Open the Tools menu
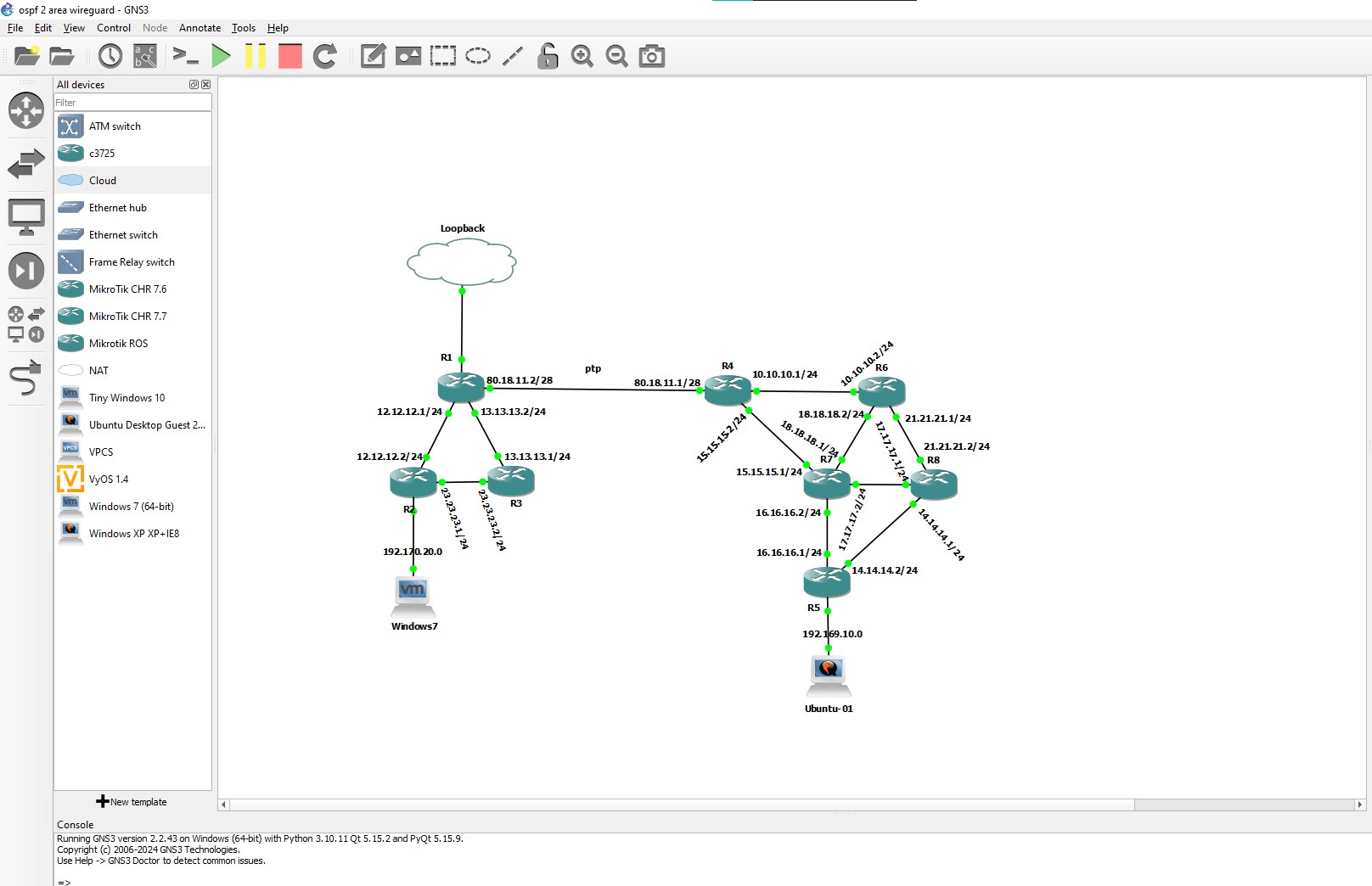1372x886 pixels. click(x=244, y=28)
